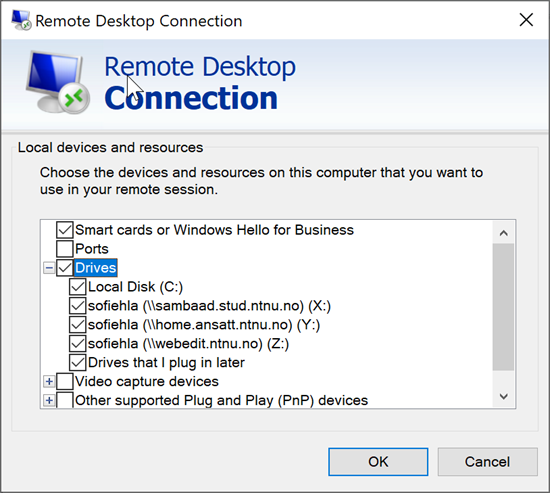
Task: Enable the Ports checkbox
Action: tap(65, 249)
